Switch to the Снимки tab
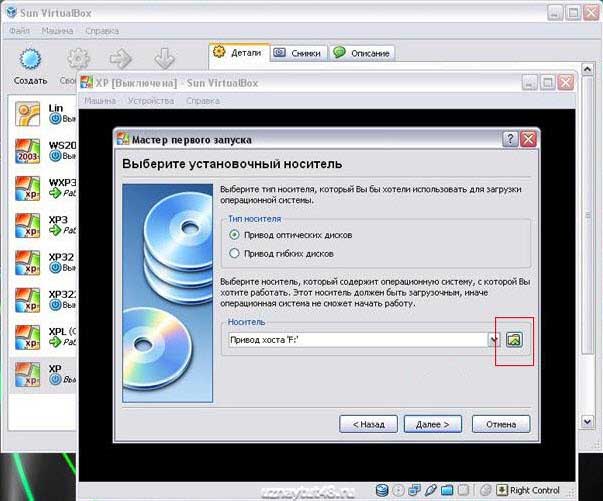 click(299, 53)
